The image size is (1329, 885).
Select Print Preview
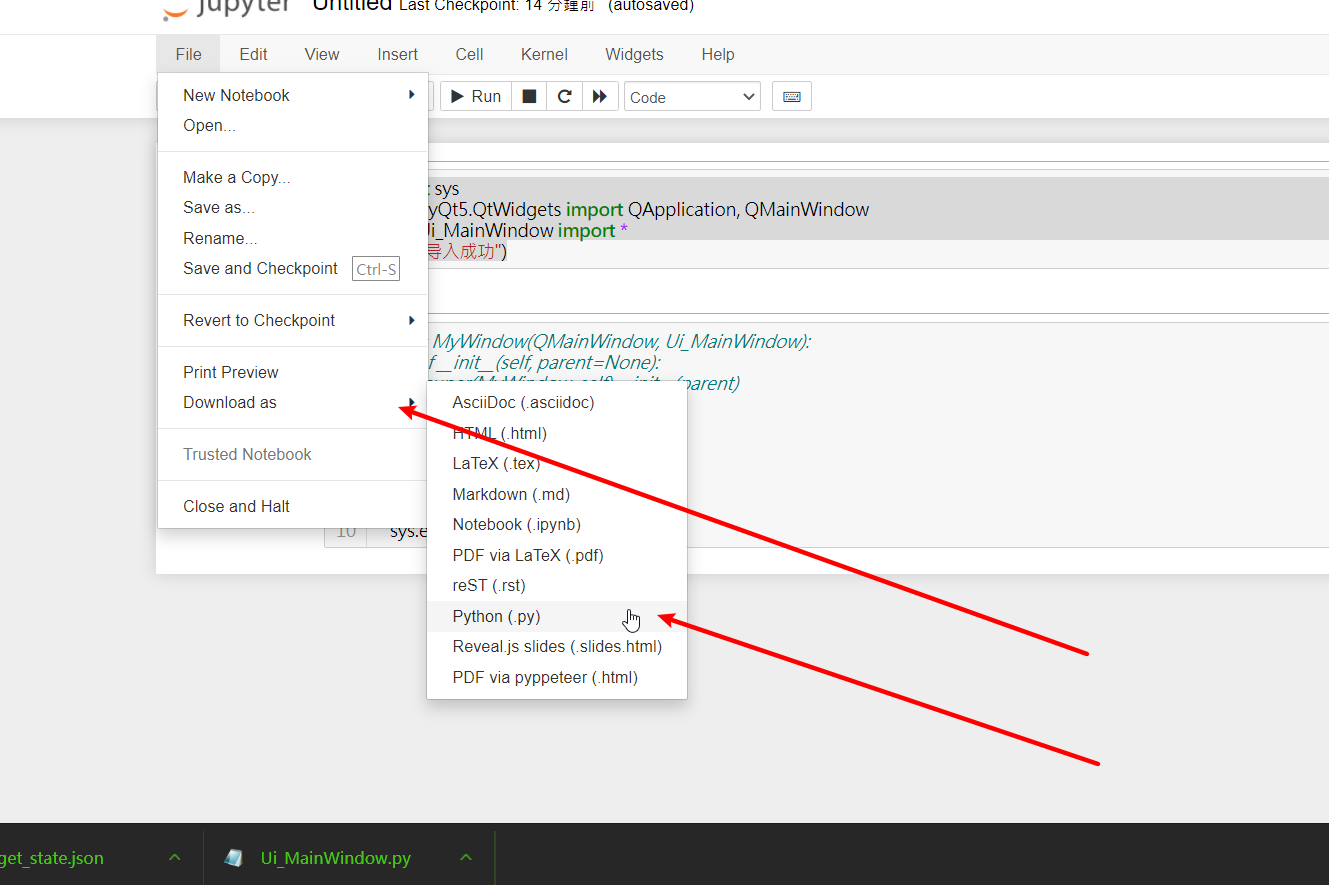(x=292, y=372)
